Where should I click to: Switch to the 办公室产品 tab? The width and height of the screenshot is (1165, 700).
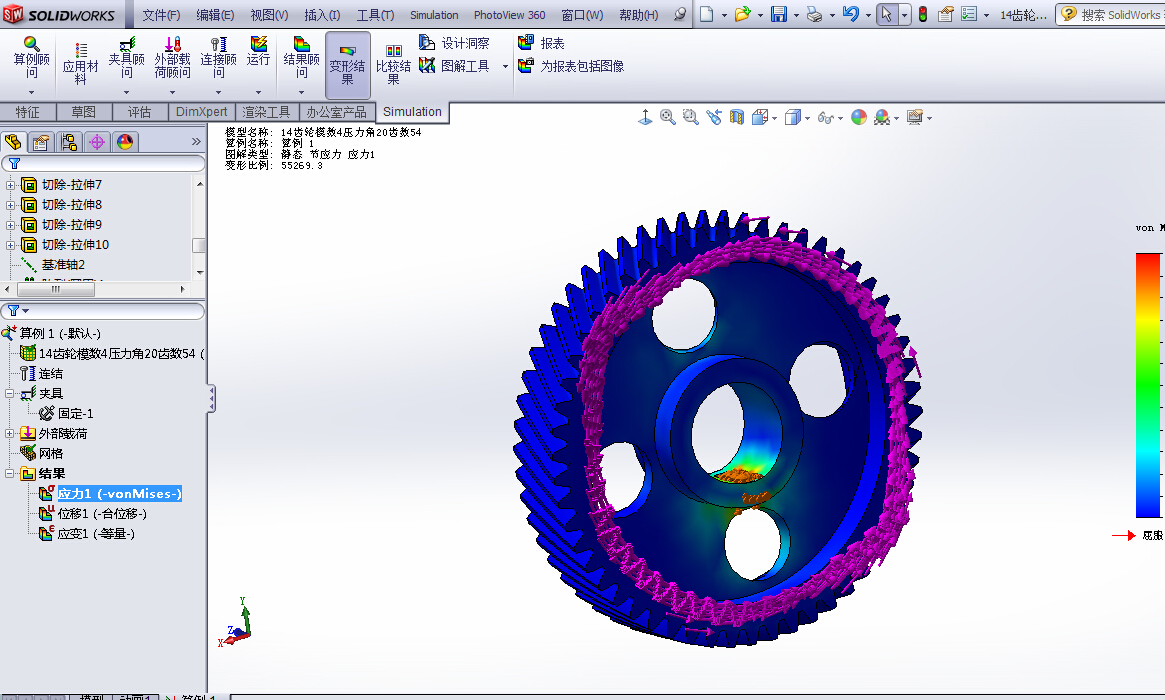click(337, 111)
